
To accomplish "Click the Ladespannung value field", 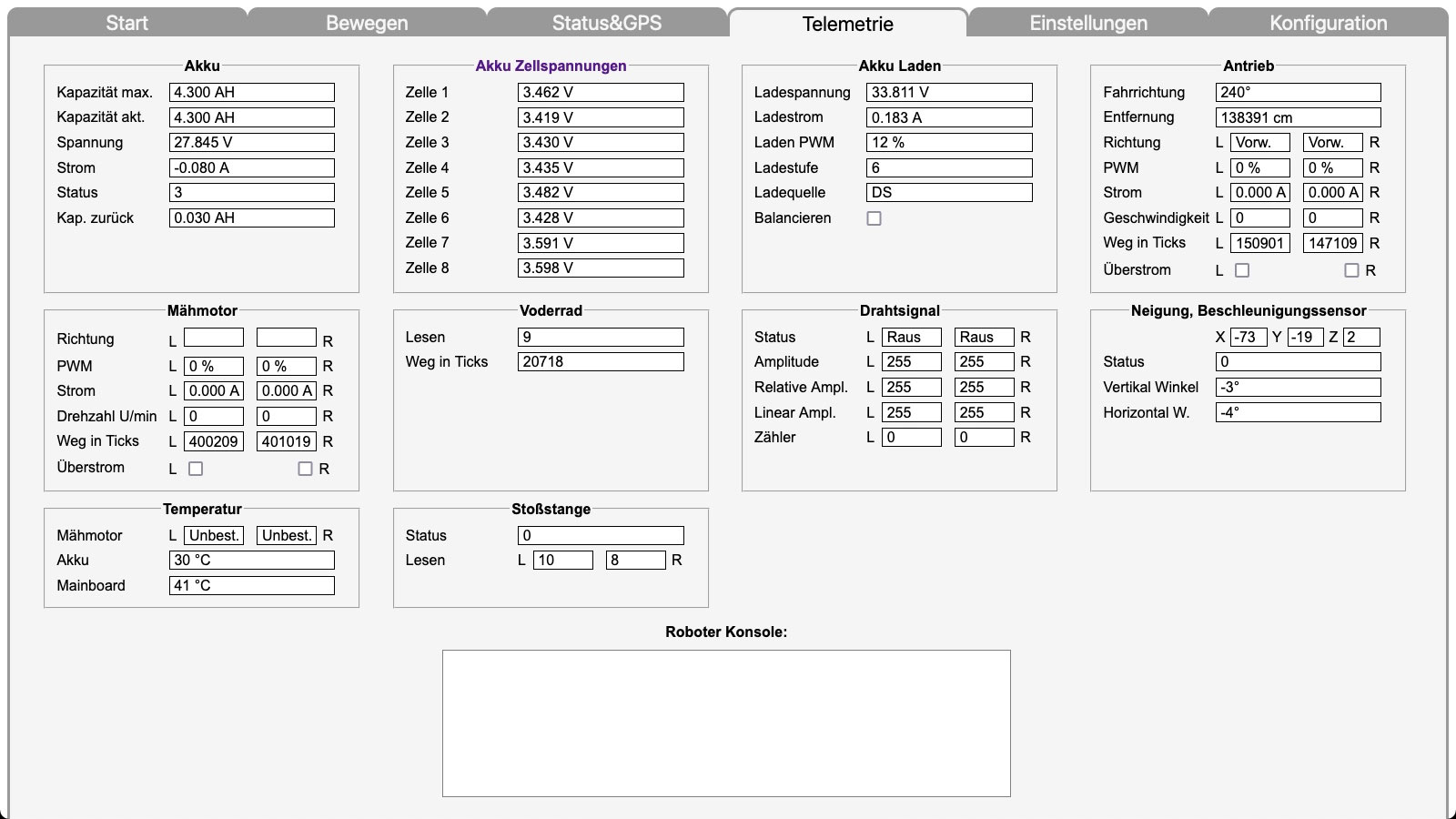I will pyautogui.click(x=949, y=92).
